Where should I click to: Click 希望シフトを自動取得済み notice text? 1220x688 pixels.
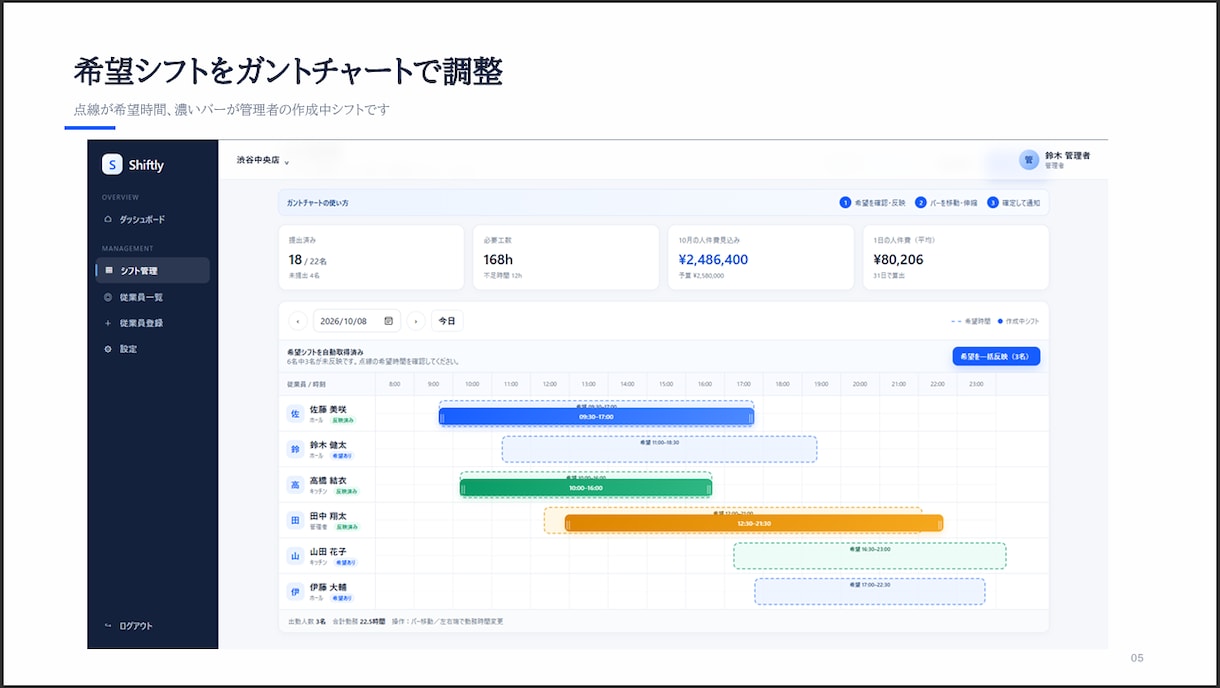pyautogui.click(x=323, y=352)
